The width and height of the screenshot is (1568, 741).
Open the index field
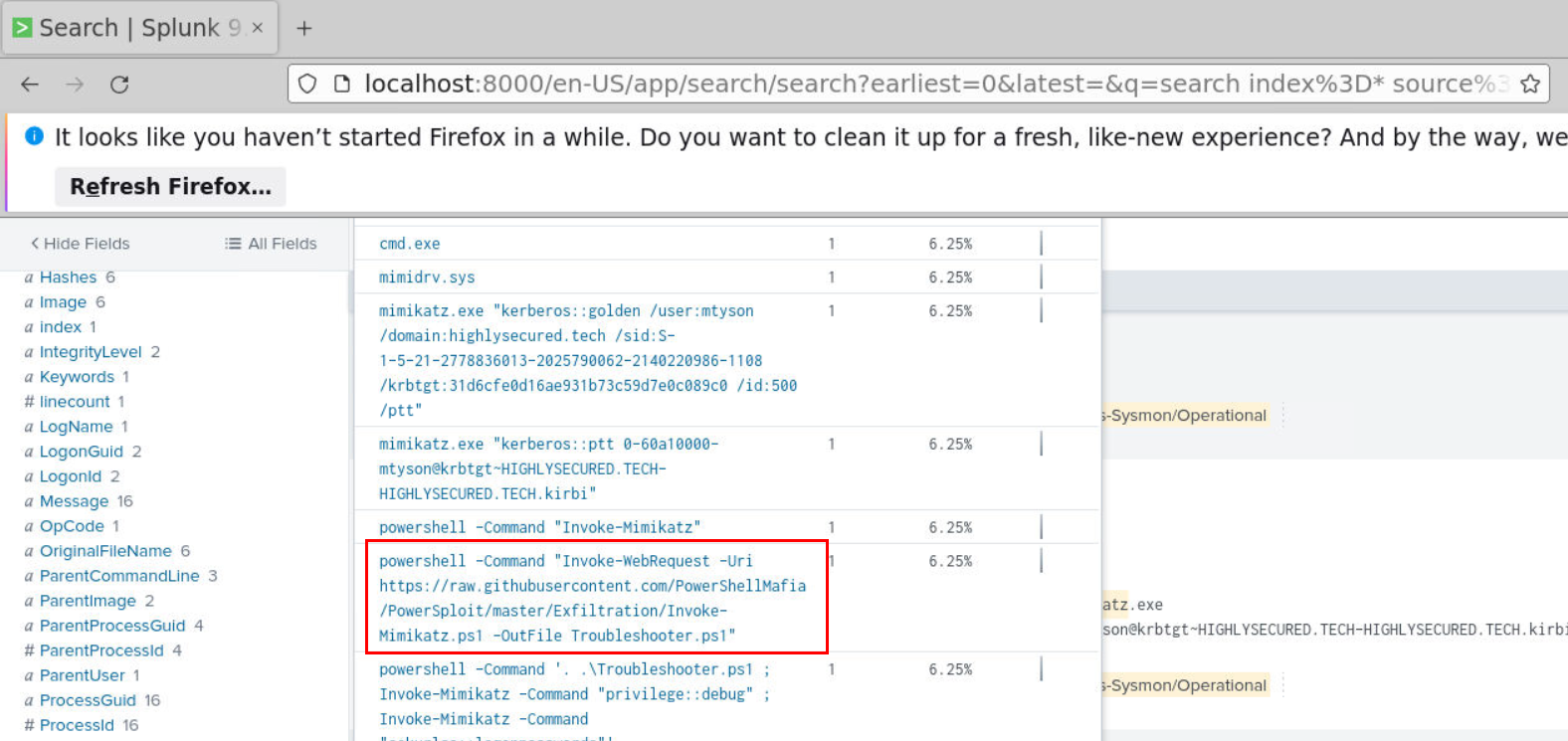(61, 327)
